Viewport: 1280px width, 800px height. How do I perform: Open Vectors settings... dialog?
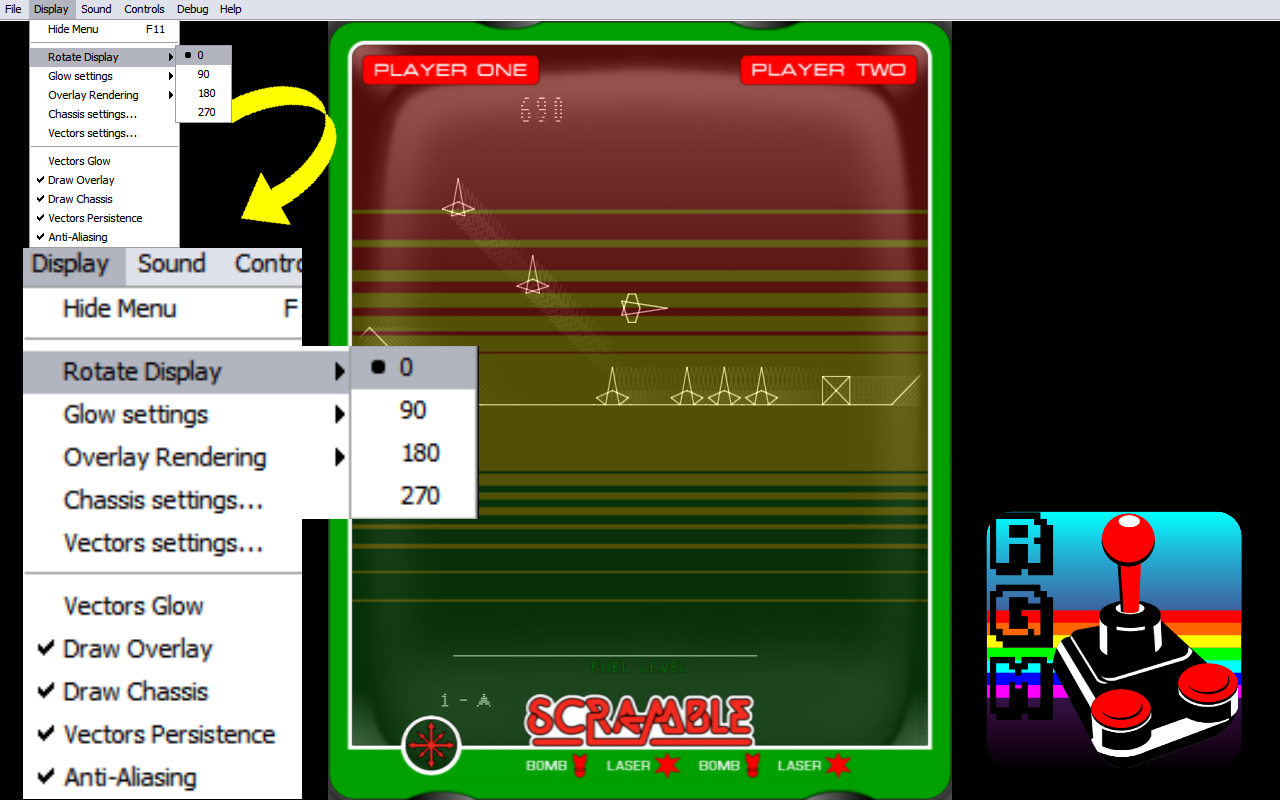(x=104, y=133)
